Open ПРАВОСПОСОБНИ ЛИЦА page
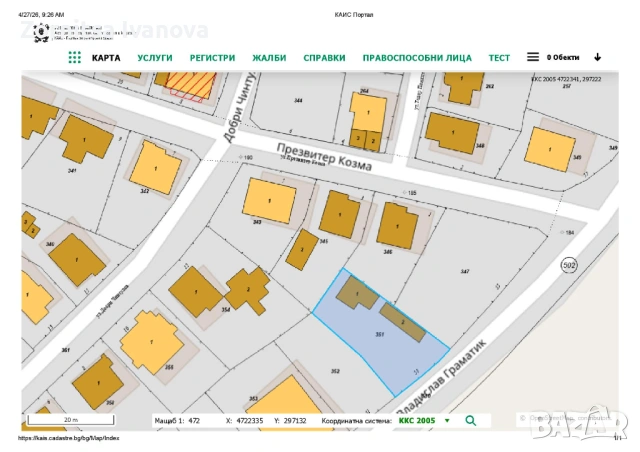The image size is (640, 452). pyautogui.click(x=417, y=58)
